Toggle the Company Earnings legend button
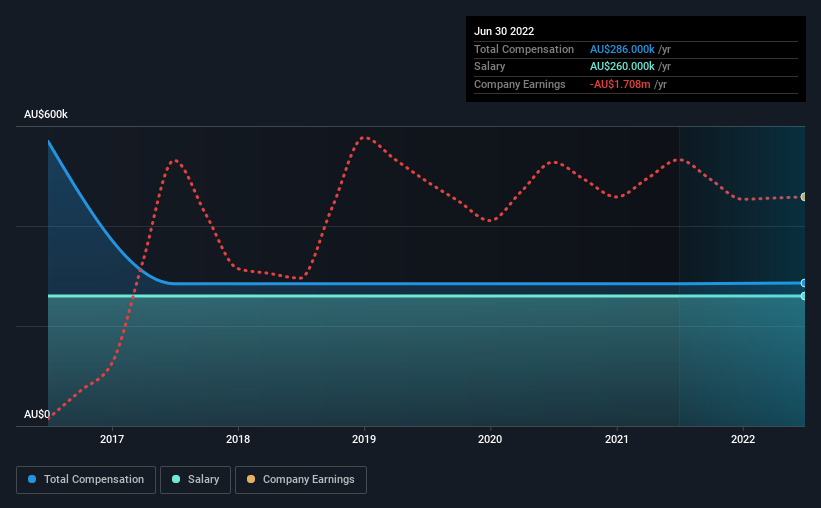The width and height of the screenshot is (821, 508). (x=301, y=480)
